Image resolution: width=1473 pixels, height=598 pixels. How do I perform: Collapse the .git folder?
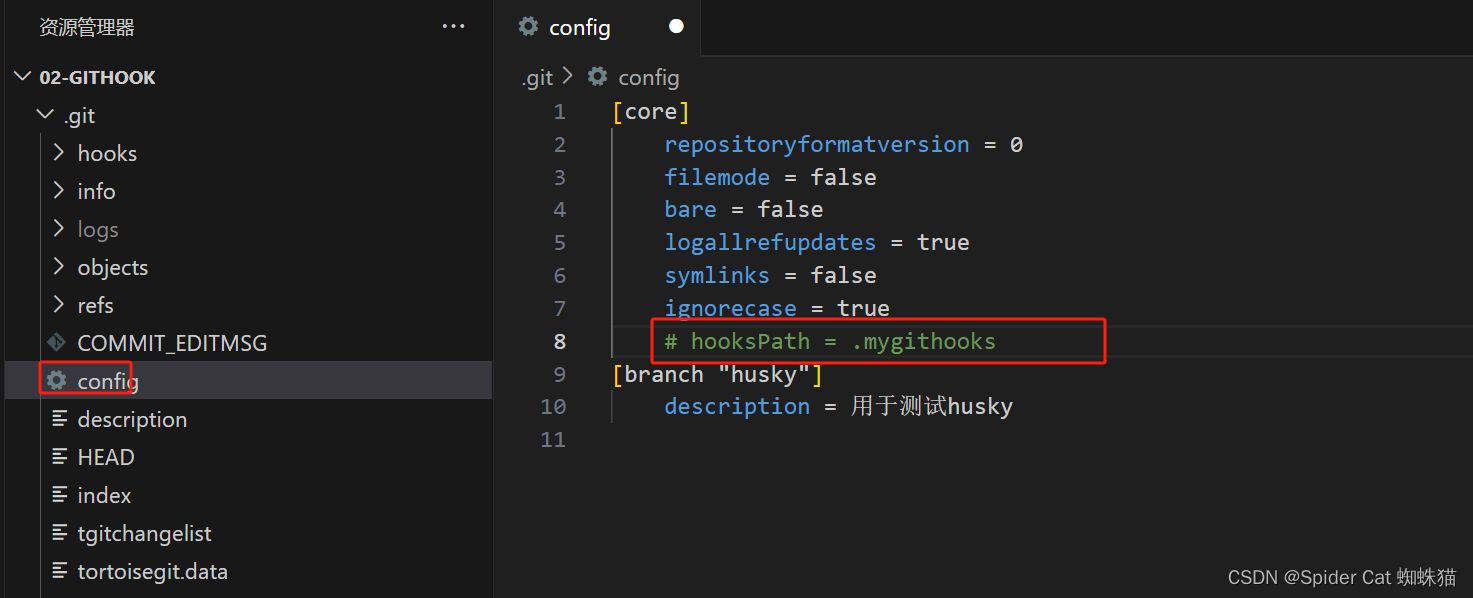tap(45, 115)
